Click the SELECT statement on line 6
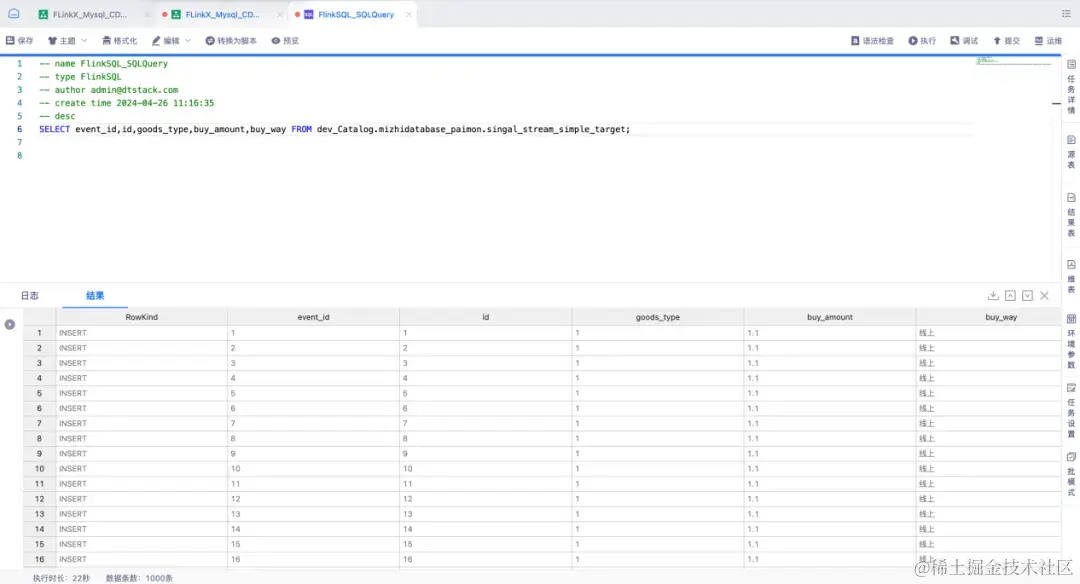The height and width of the screenshot is (584, 1080). [x=334, y=129]
